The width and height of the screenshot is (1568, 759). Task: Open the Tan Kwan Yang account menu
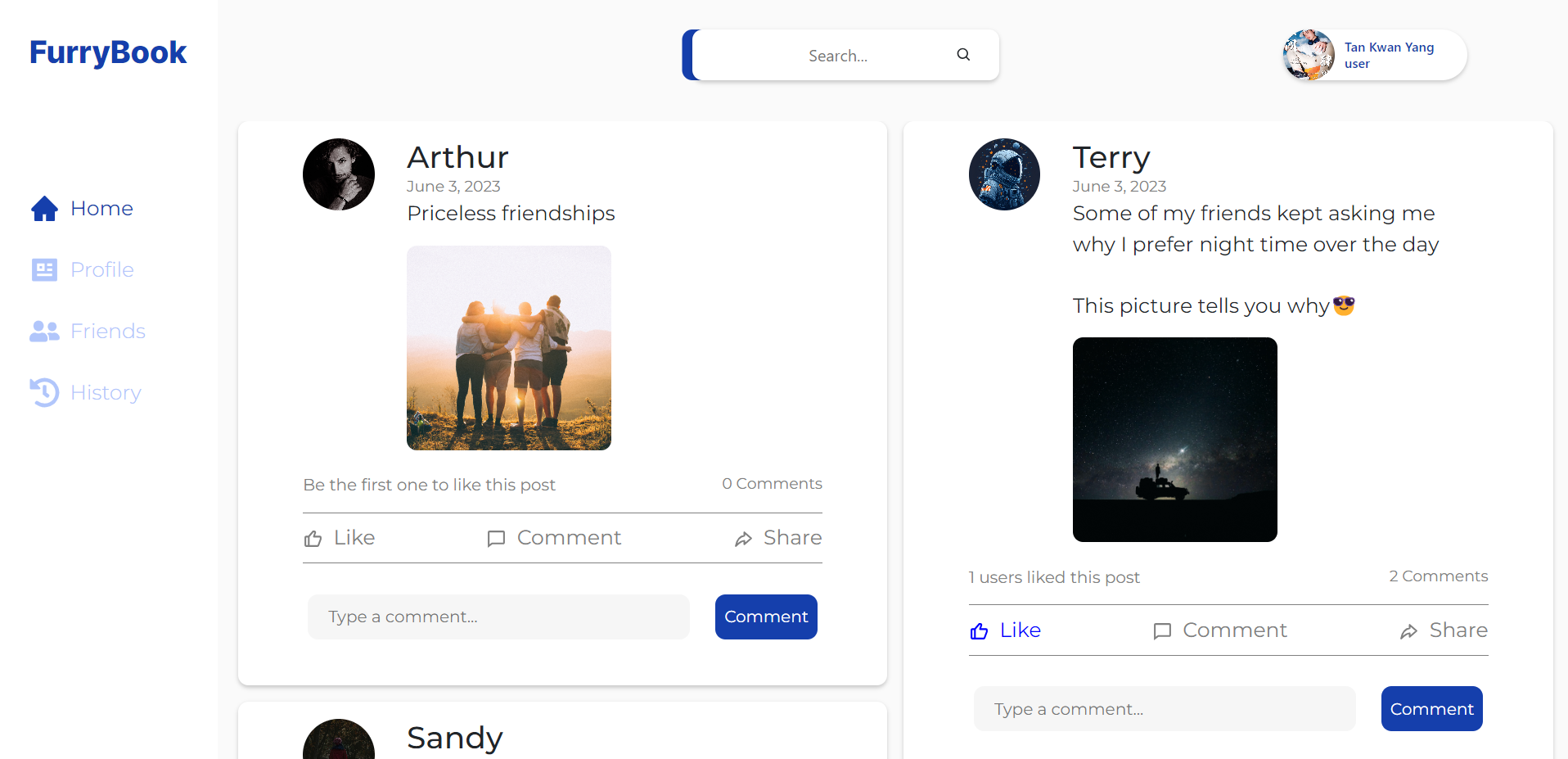coord(1372,55)
